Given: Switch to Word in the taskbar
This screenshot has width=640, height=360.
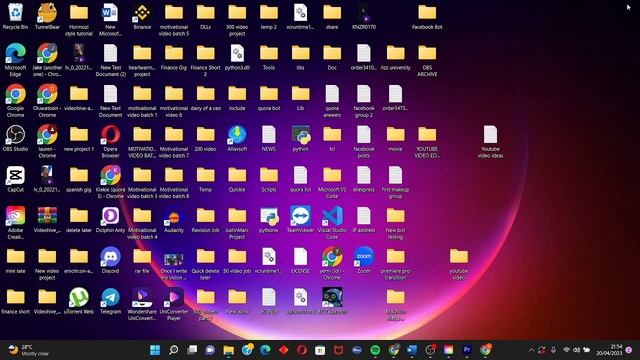Looking at the screenshot, I should point(412,350).
